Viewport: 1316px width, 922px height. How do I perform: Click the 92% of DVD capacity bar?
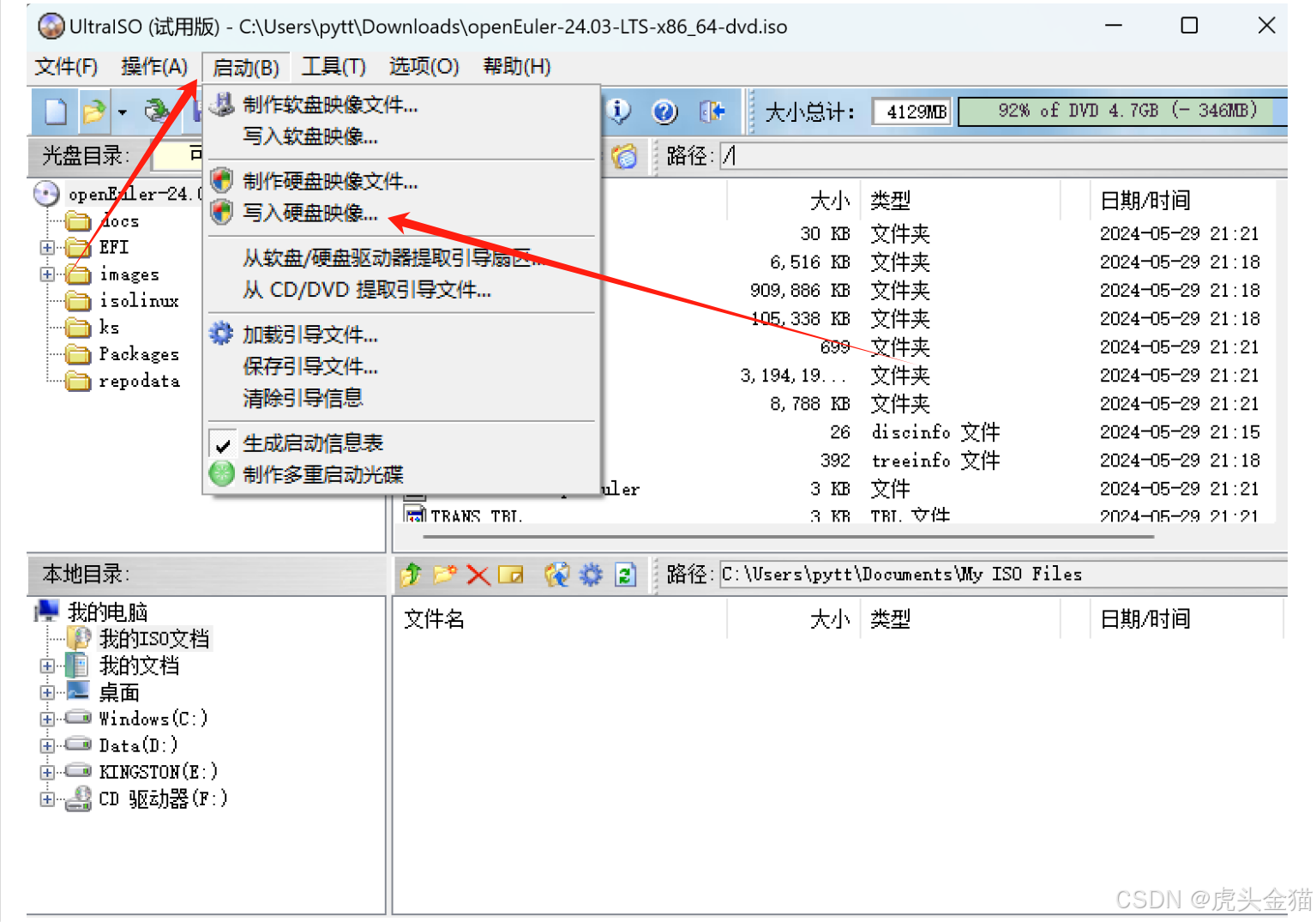pos(1122,111)
